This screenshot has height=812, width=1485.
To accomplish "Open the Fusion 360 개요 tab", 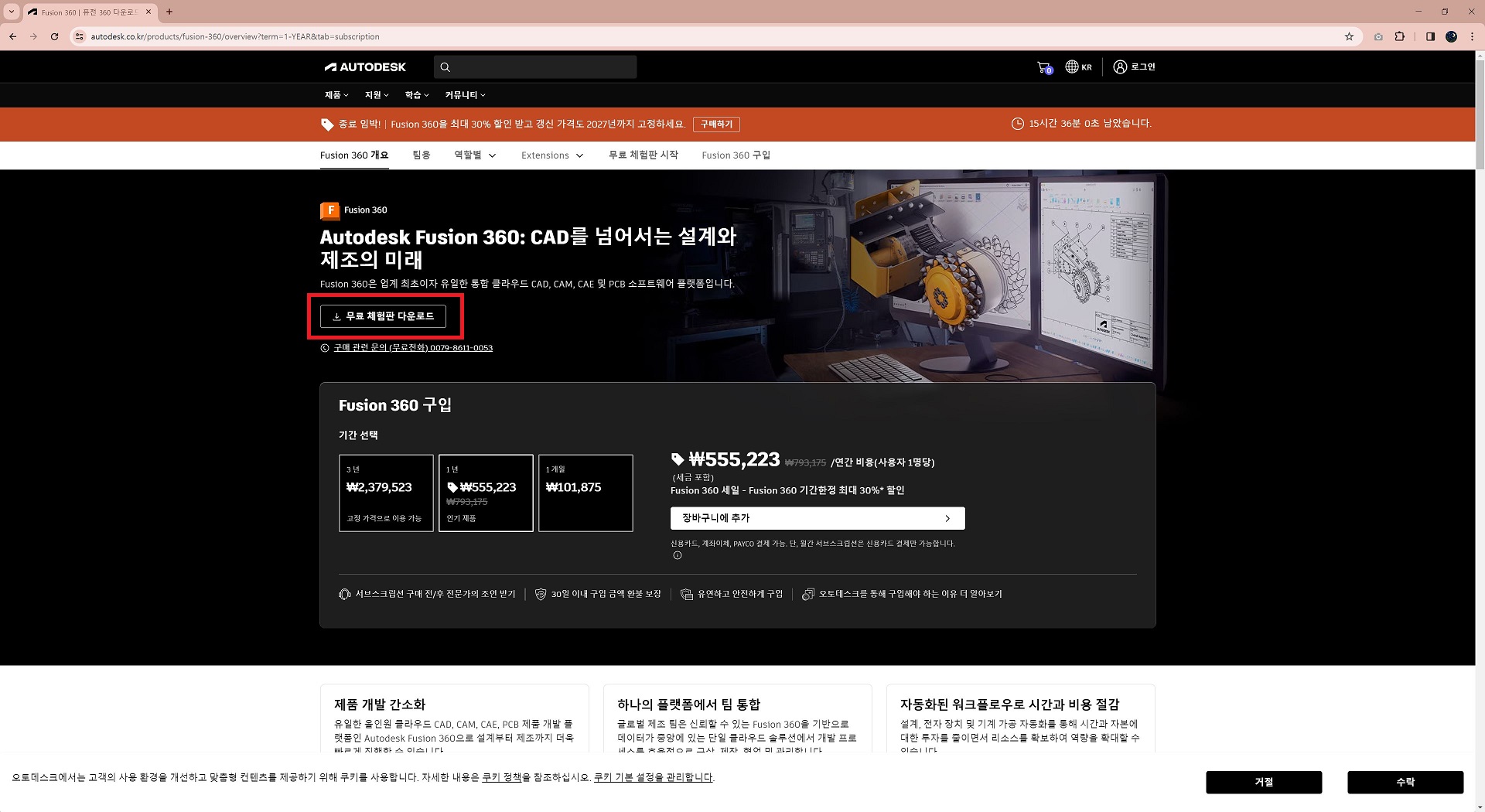I will pos(354,155).
